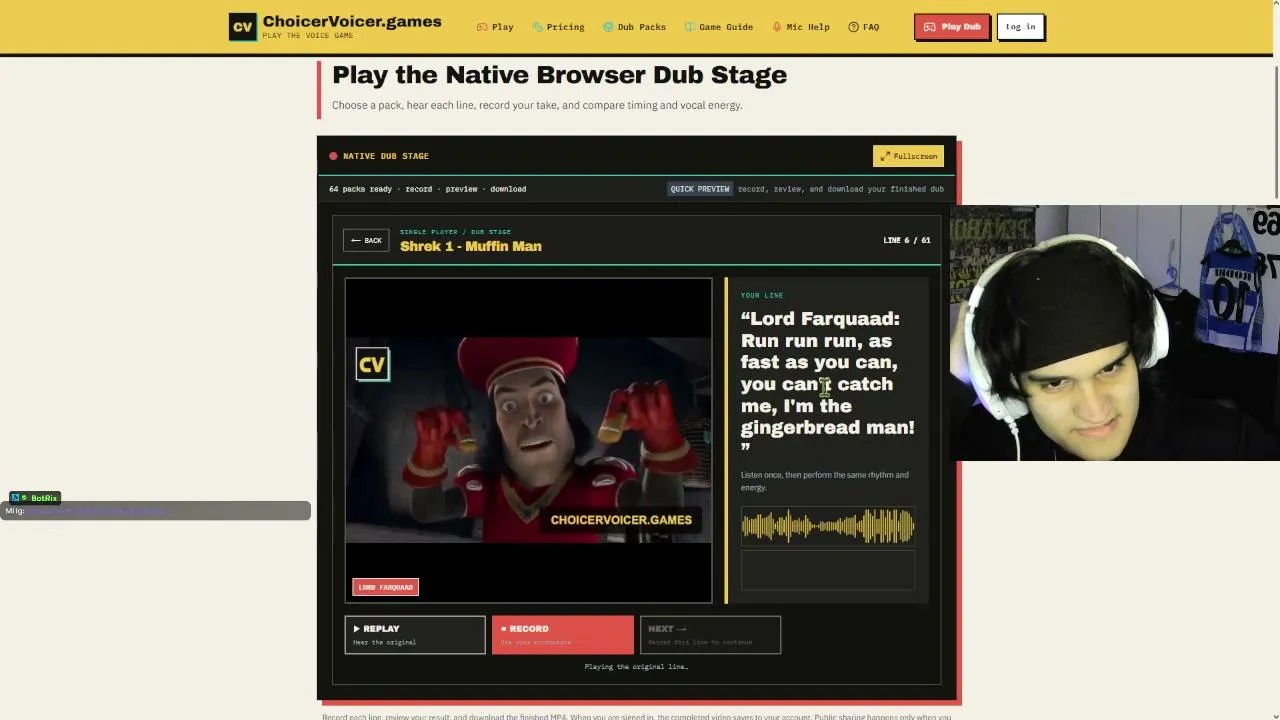
Task: Click the Shrek video preview
Action: [529, 440]
